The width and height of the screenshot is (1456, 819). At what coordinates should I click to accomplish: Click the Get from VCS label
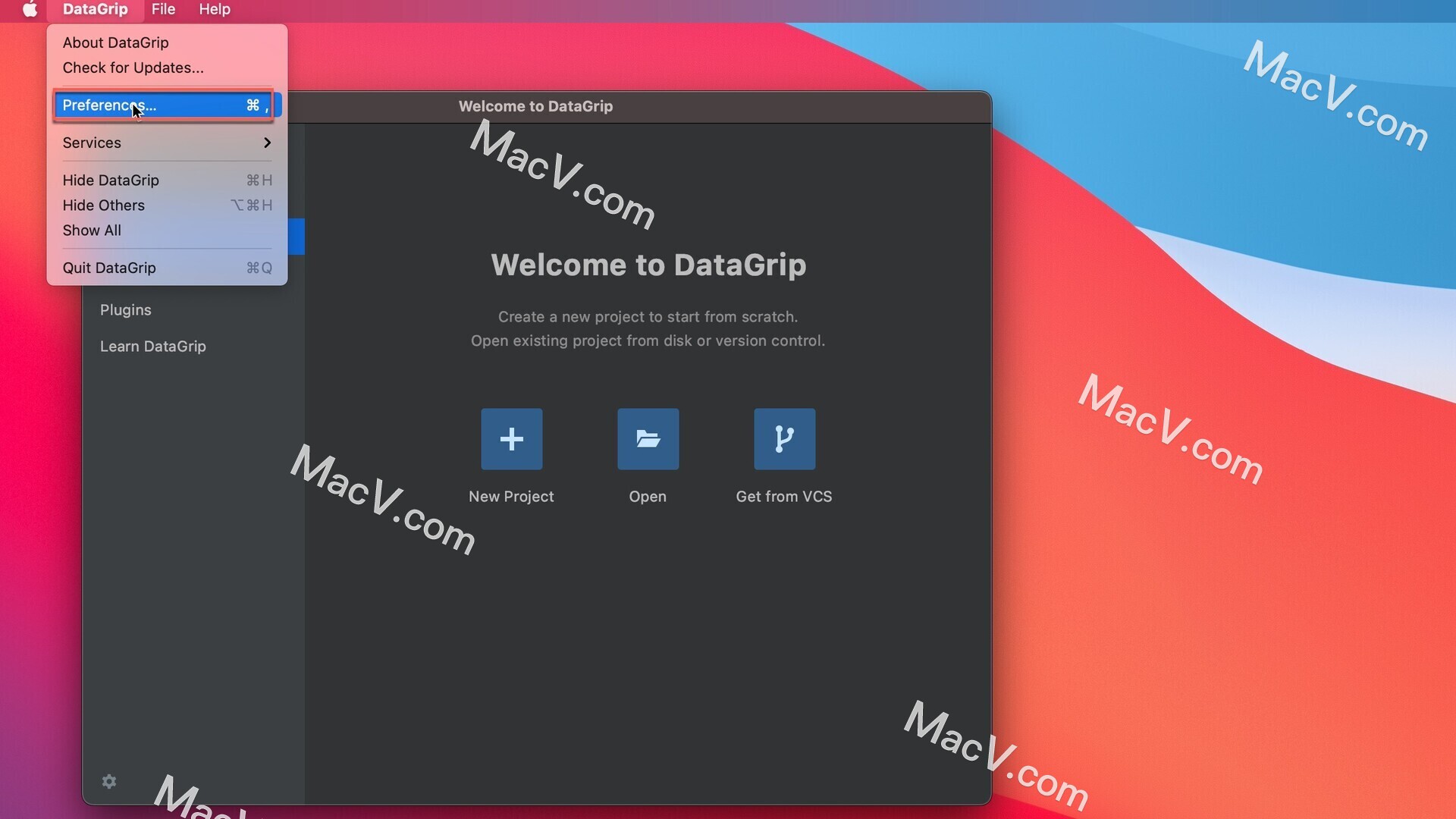[784, 497]
